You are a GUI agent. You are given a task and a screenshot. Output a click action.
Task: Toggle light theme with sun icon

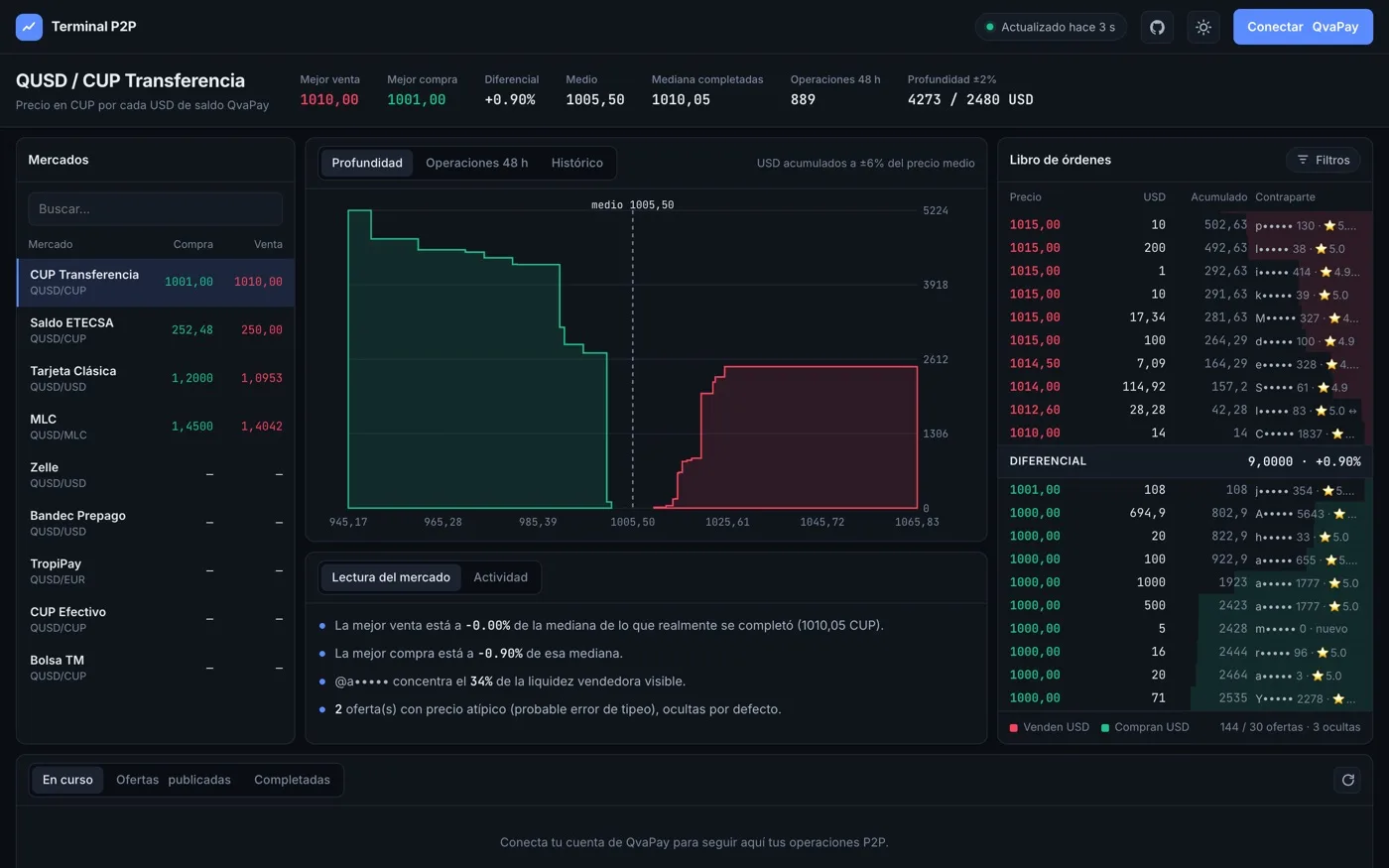click(1203, 27)
